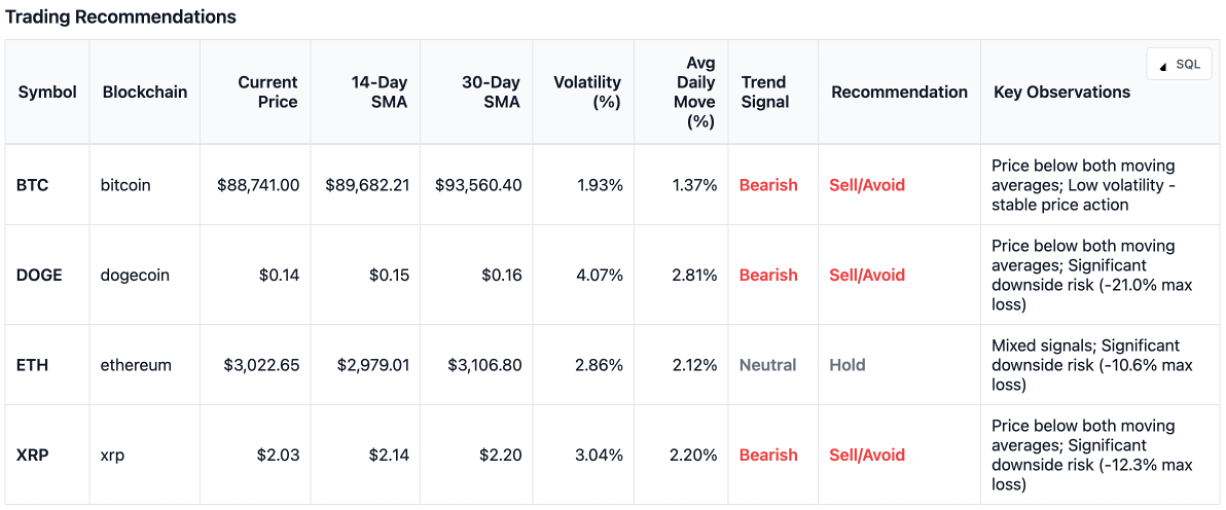Click the Key Observations column header
This screenshot has width=1226, height=510.
(x=1062, y=92)
